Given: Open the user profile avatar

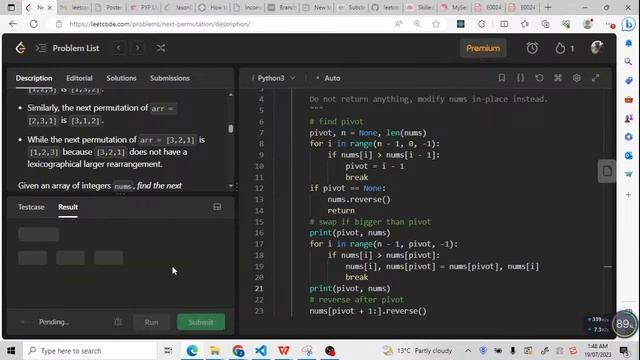Looking at the screenshot, I should (x=597, y=48).
